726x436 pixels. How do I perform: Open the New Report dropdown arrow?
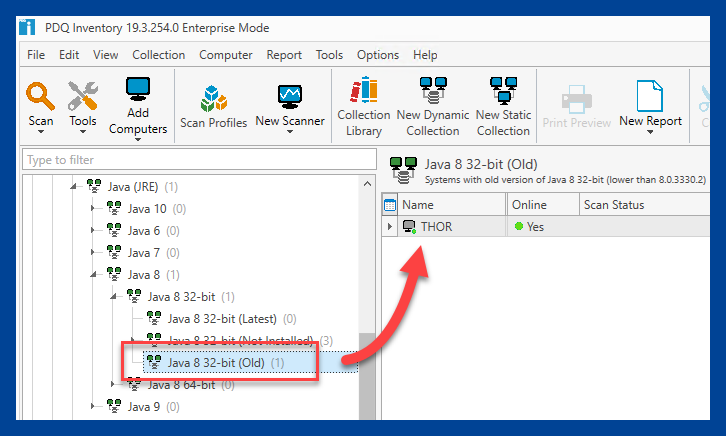point(650,132)
